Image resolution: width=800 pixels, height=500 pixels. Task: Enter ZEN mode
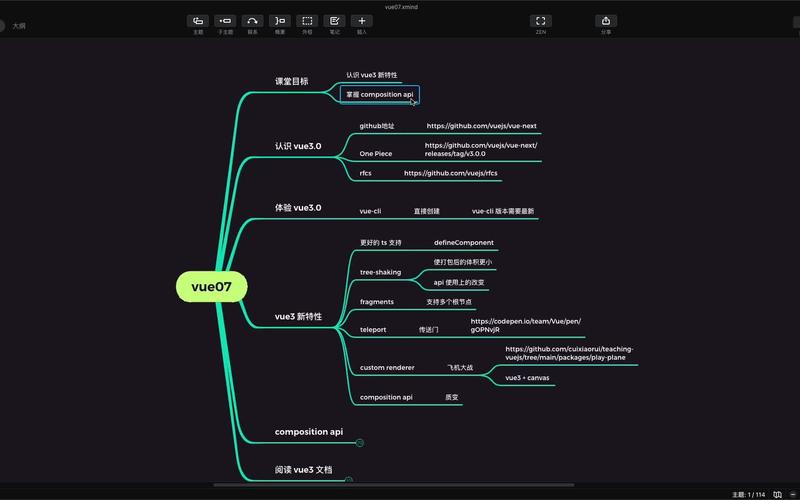(x=541, y=21)
